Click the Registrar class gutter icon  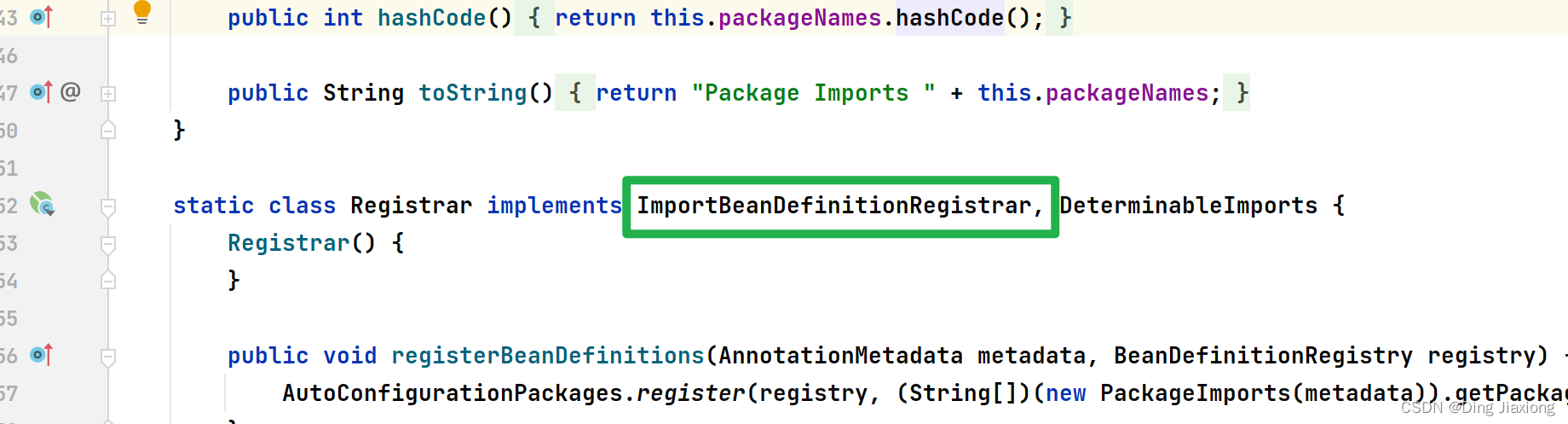[x=42, y=205]
